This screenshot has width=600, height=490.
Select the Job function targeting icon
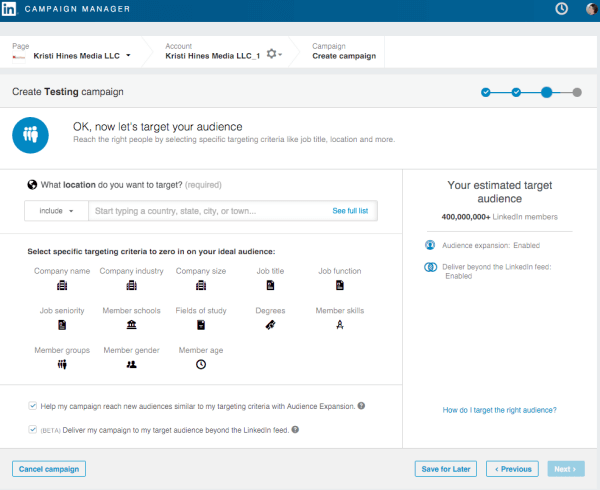340,285
